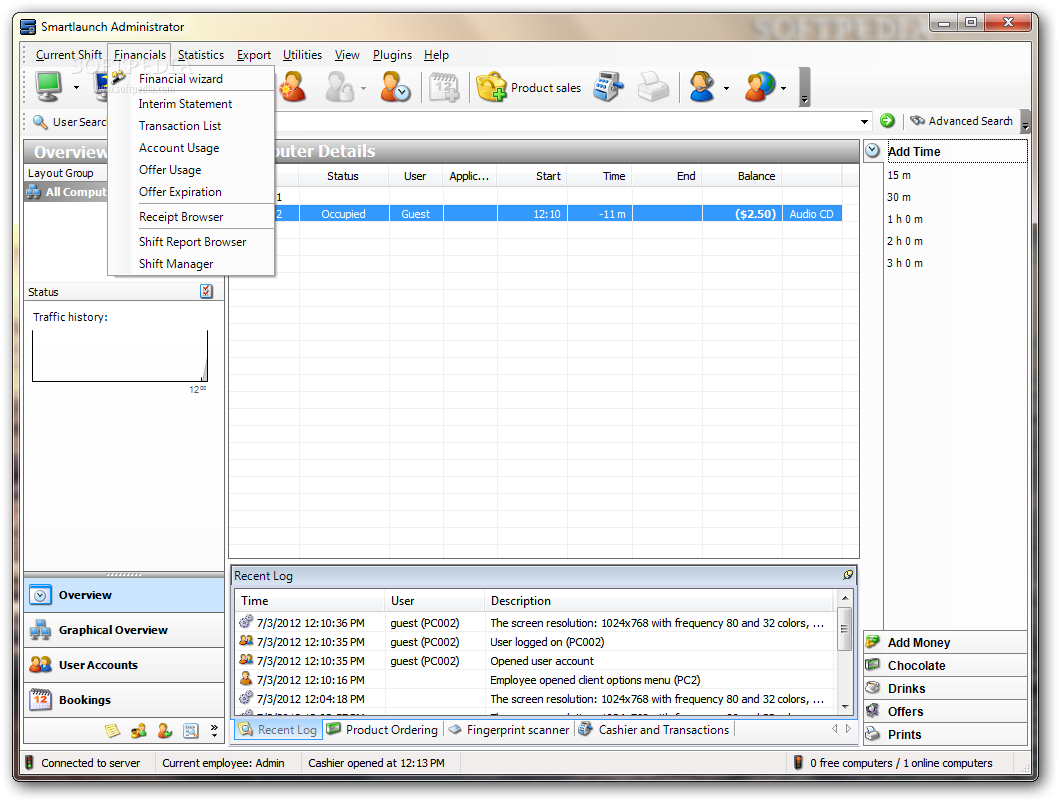
Task: Click the headset employee toolbar icon
Action: coord(702,86)
